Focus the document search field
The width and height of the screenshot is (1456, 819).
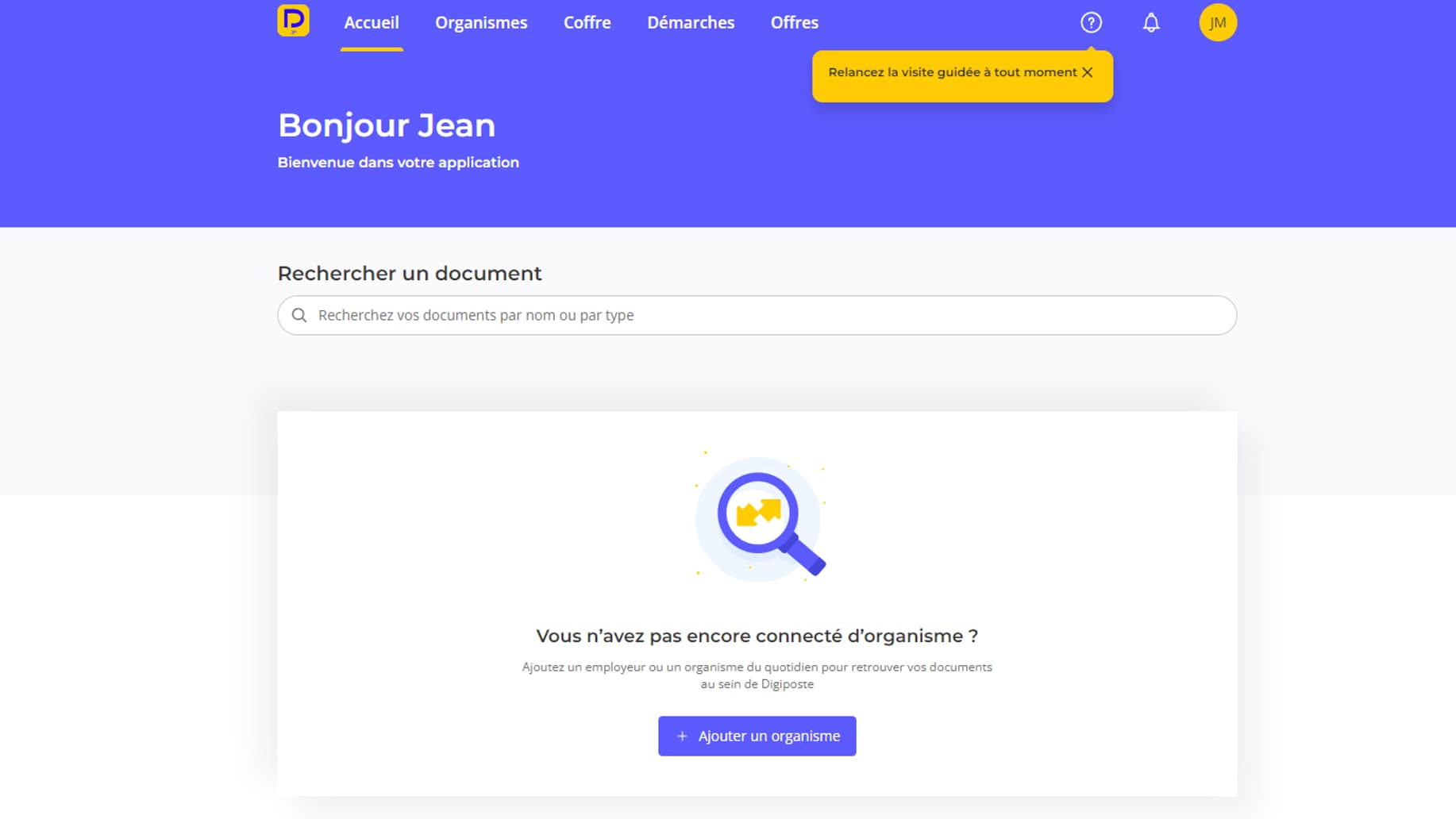point(762,315)
